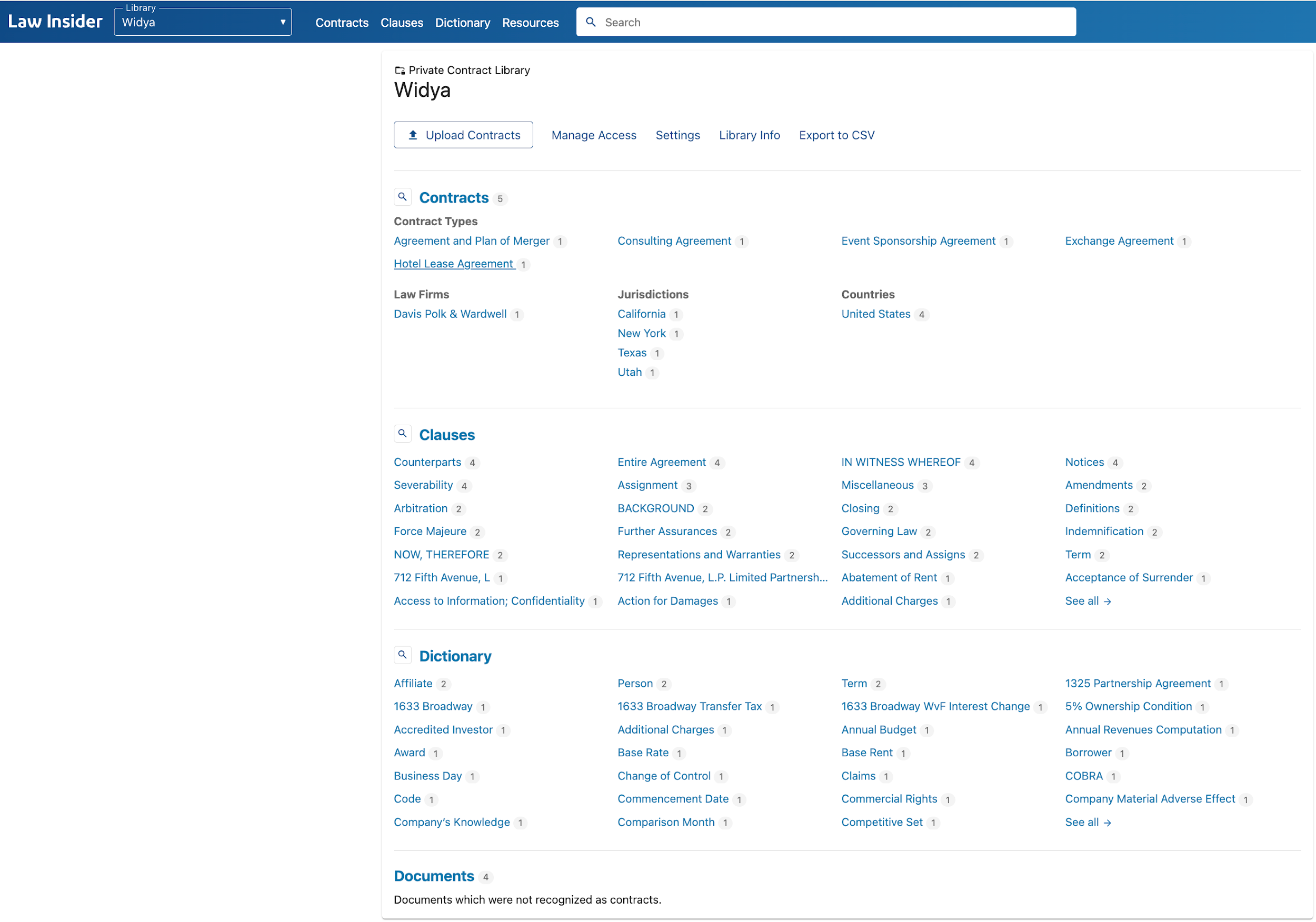
Task: Open Representations and Warranties clause
Action: click(x=699, y=555)
